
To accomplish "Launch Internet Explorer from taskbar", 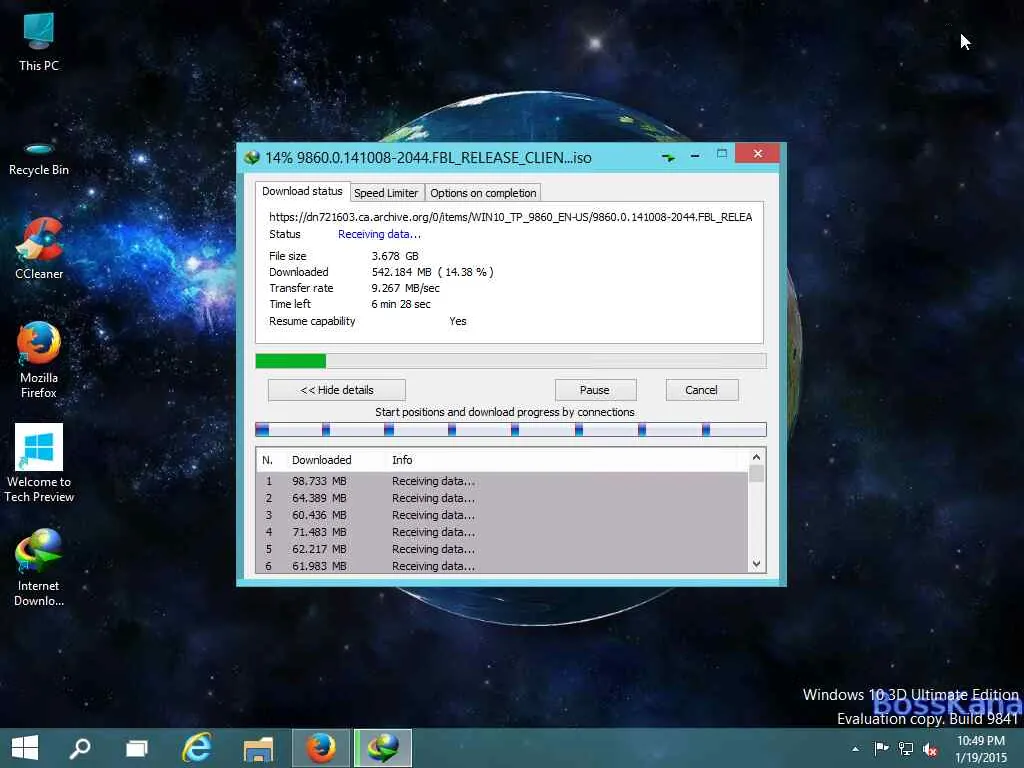I will 197,748.
